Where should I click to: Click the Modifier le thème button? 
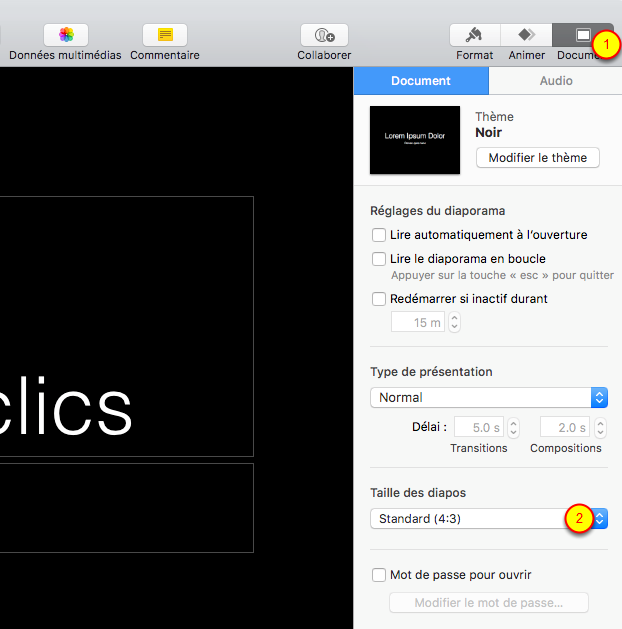538,158
